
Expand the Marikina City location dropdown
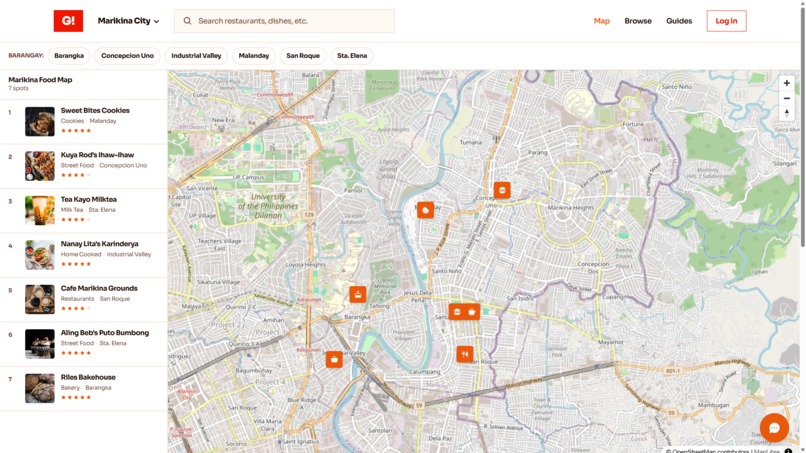[x=129, y=21]
